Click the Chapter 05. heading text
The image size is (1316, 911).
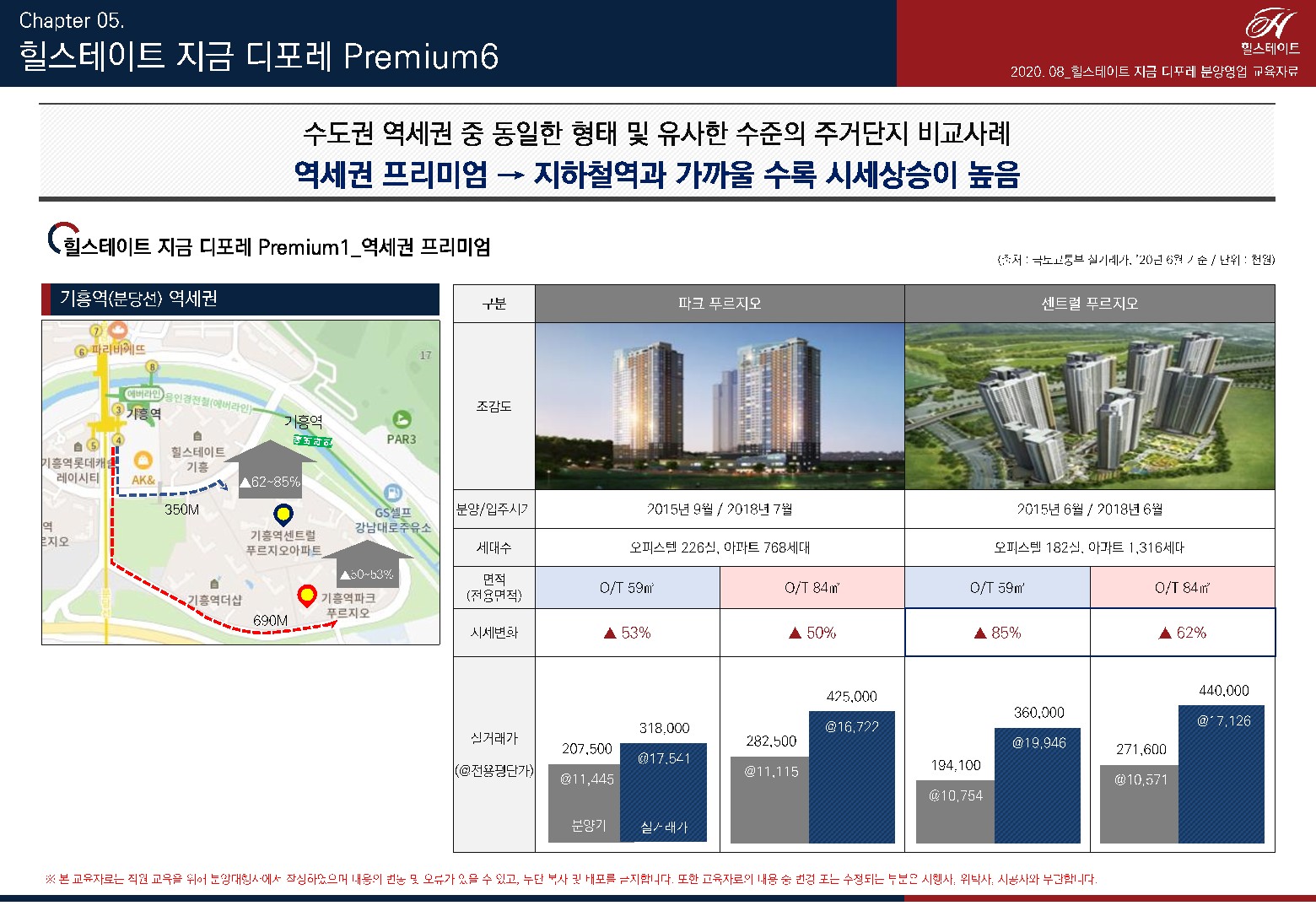72,20
